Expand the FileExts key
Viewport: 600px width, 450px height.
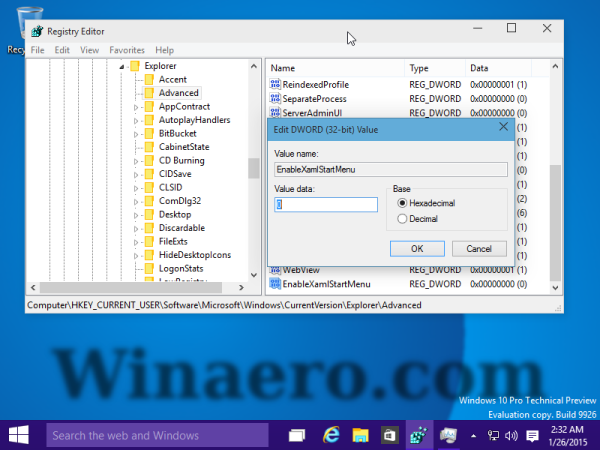tap(136, 242)
